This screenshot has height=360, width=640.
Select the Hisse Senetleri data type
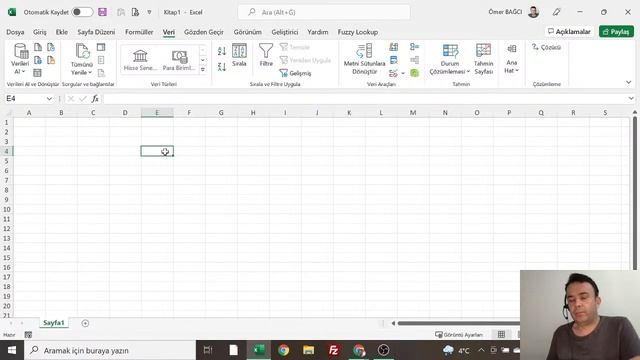[x=140, y=60]
